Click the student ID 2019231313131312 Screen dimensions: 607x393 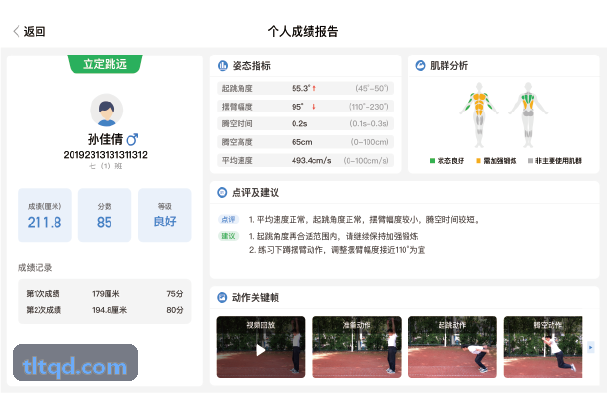(106, 155)
